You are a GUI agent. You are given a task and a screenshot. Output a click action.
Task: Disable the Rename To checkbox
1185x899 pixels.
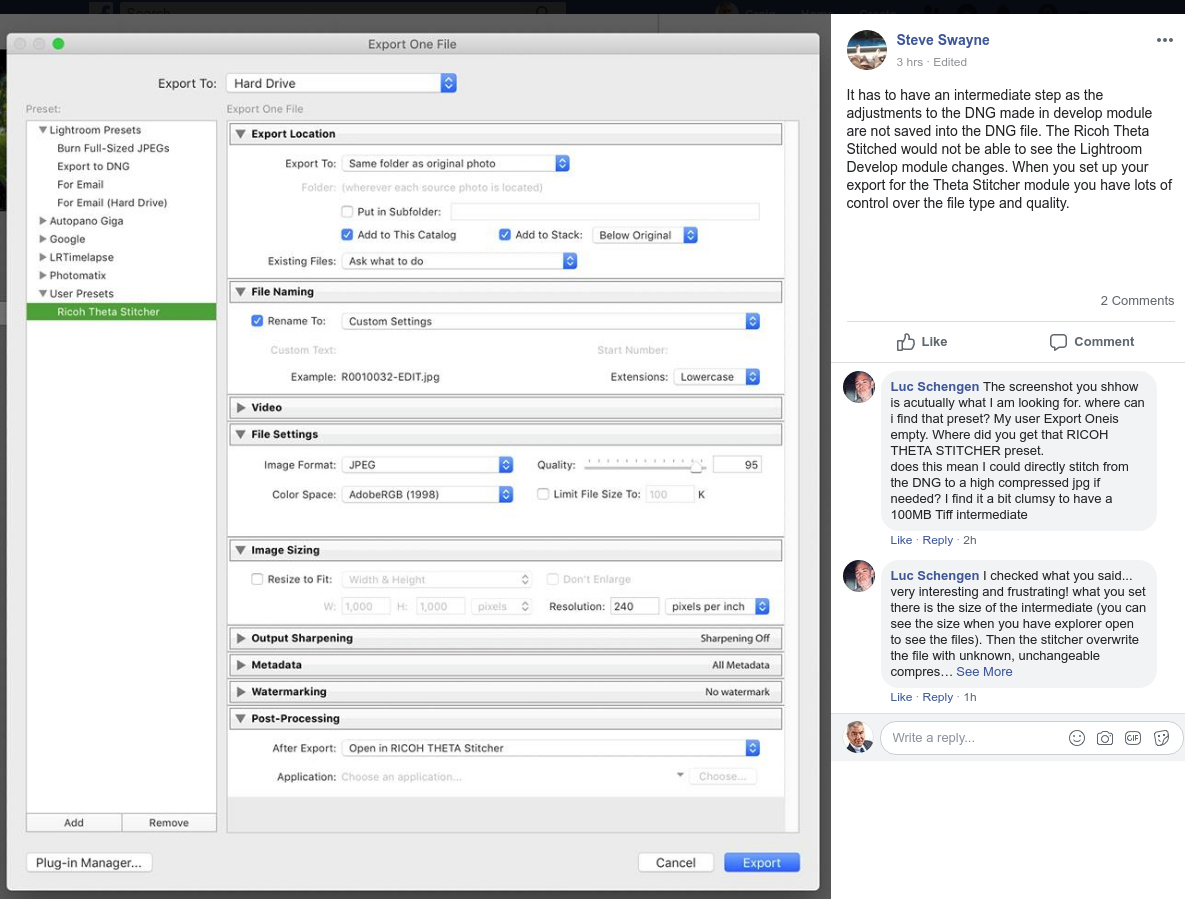(x=257, y=321)
